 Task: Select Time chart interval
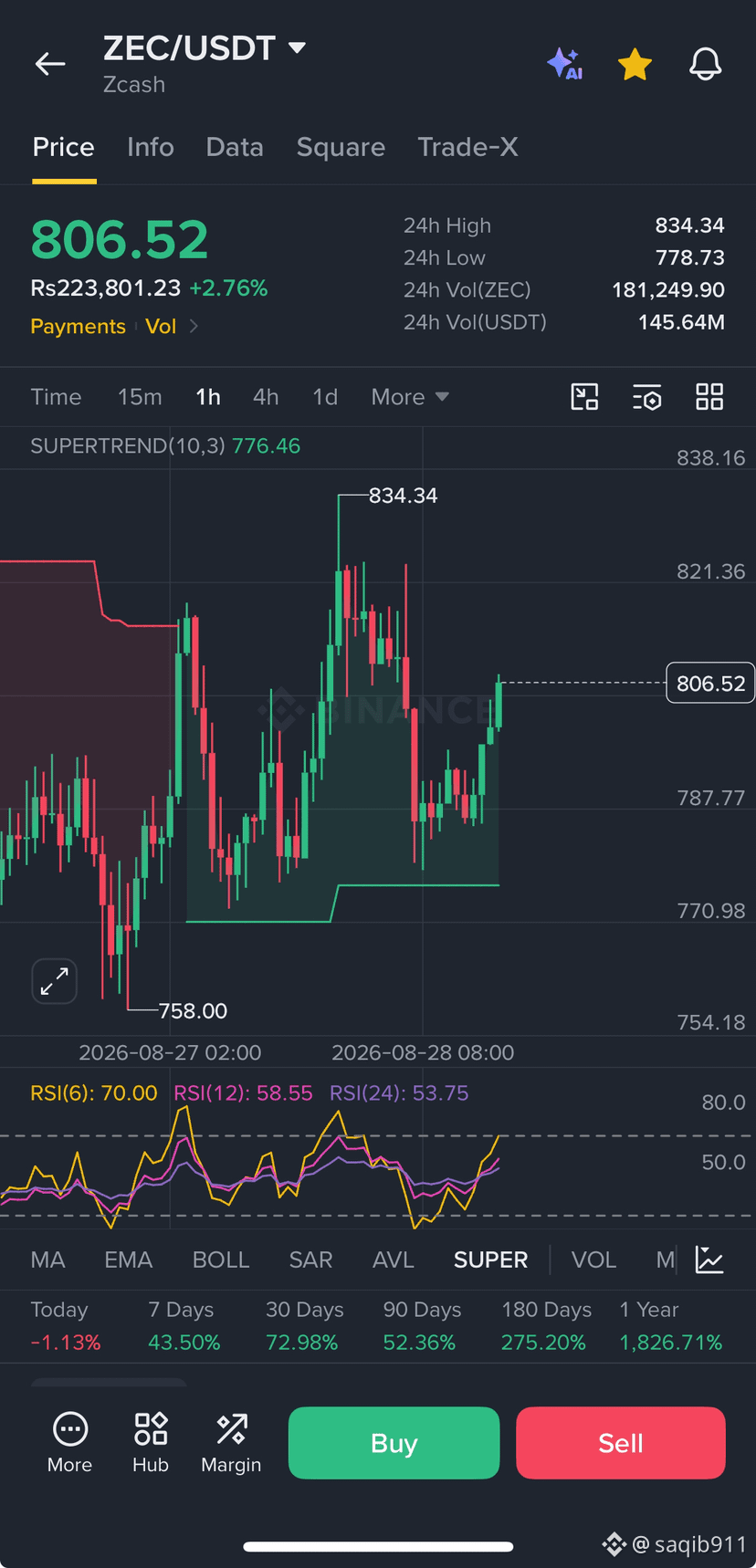coord(56,397)
